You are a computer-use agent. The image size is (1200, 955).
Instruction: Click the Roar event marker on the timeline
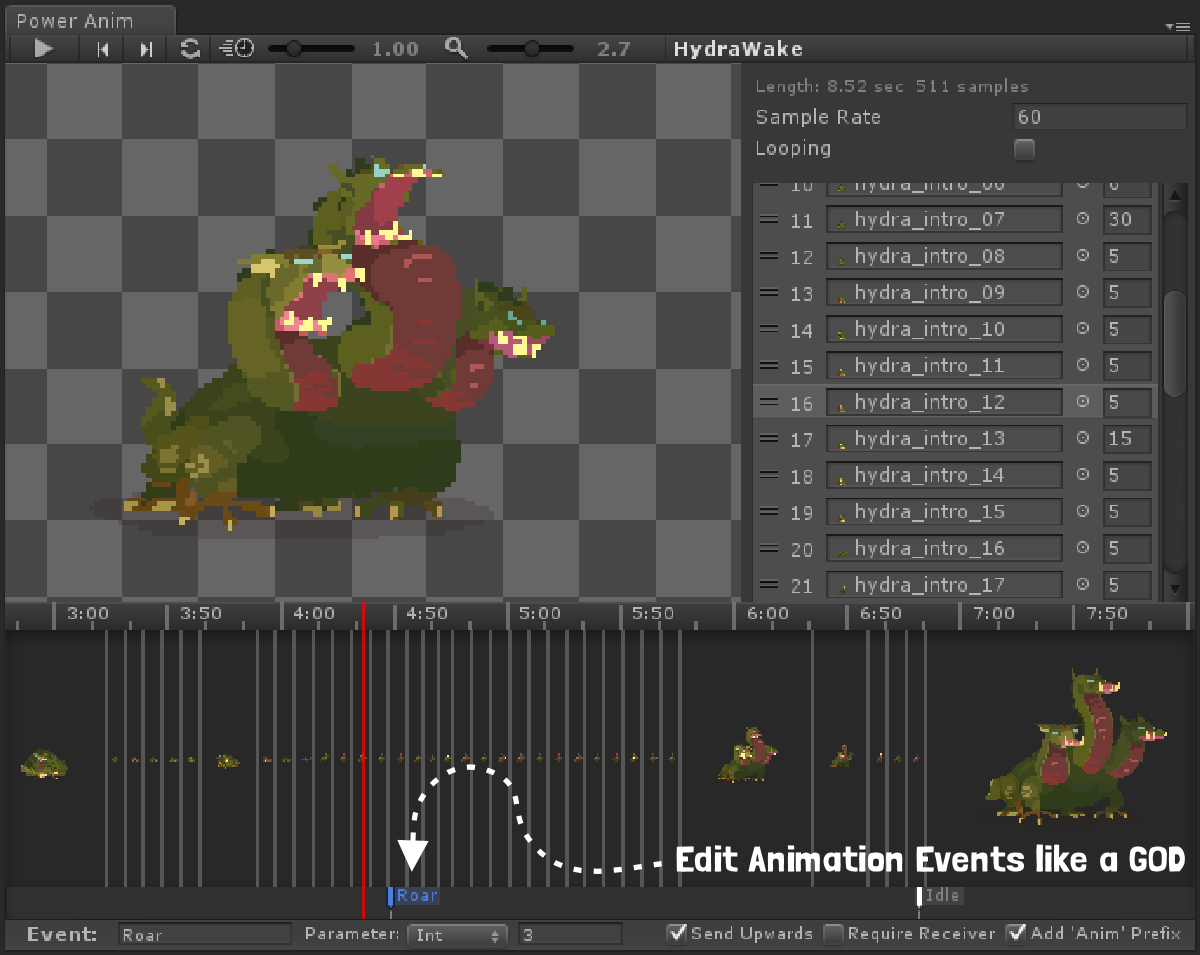click(x=414, y=896)
